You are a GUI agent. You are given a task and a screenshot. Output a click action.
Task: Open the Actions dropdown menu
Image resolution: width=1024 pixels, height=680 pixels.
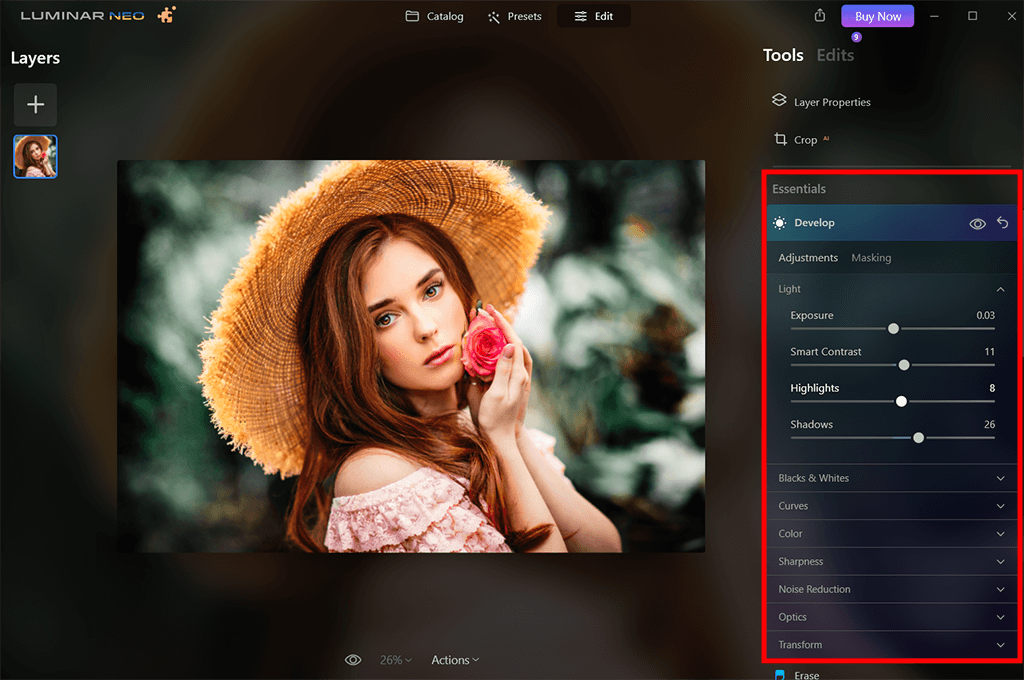455,660
